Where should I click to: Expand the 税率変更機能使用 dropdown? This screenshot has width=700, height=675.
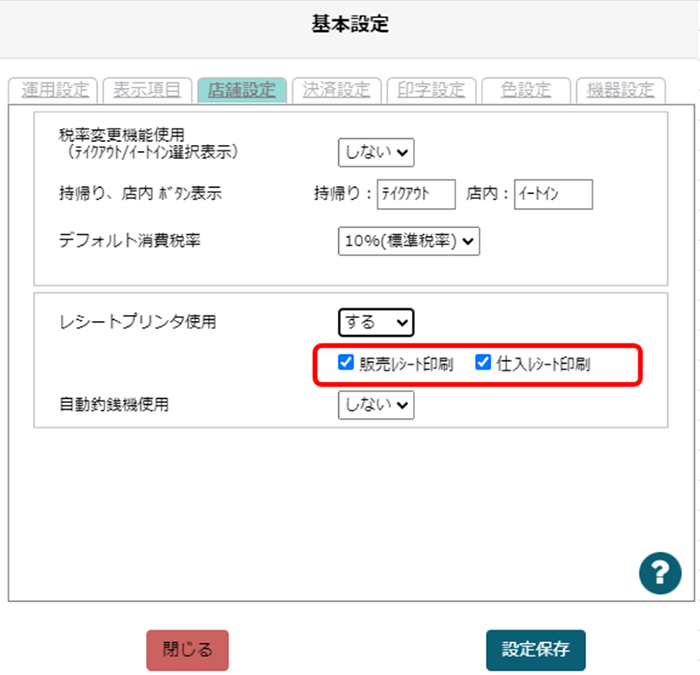(x=376, y=152)
